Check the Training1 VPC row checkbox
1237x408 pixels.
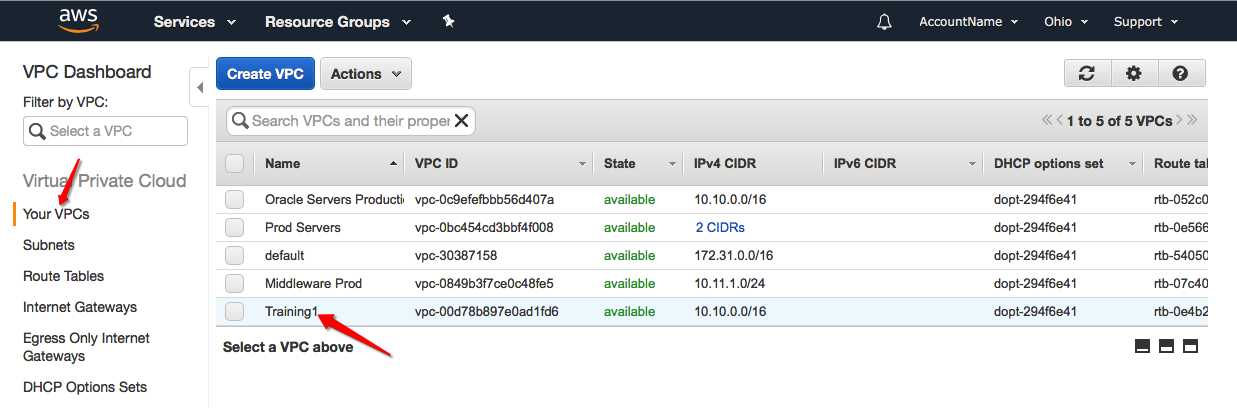235,312
